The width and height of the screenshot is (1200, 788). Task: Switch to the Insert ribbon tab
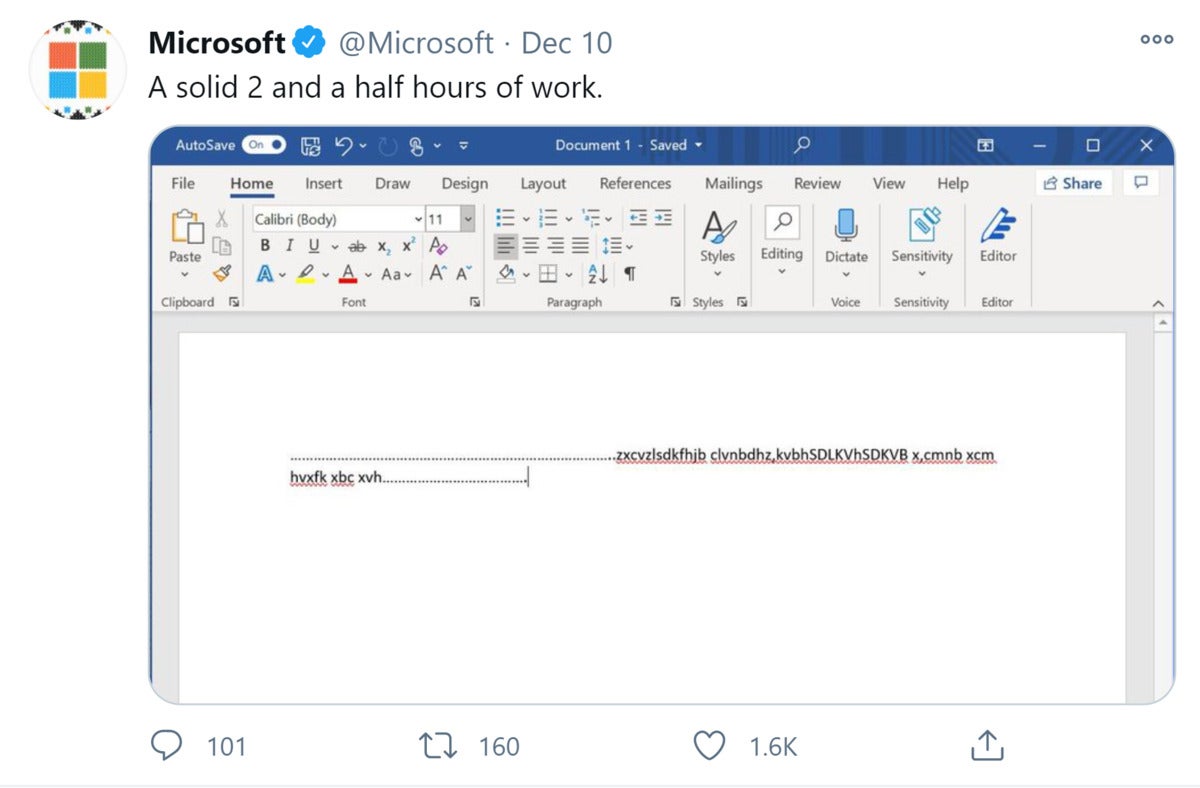[323, 183]
